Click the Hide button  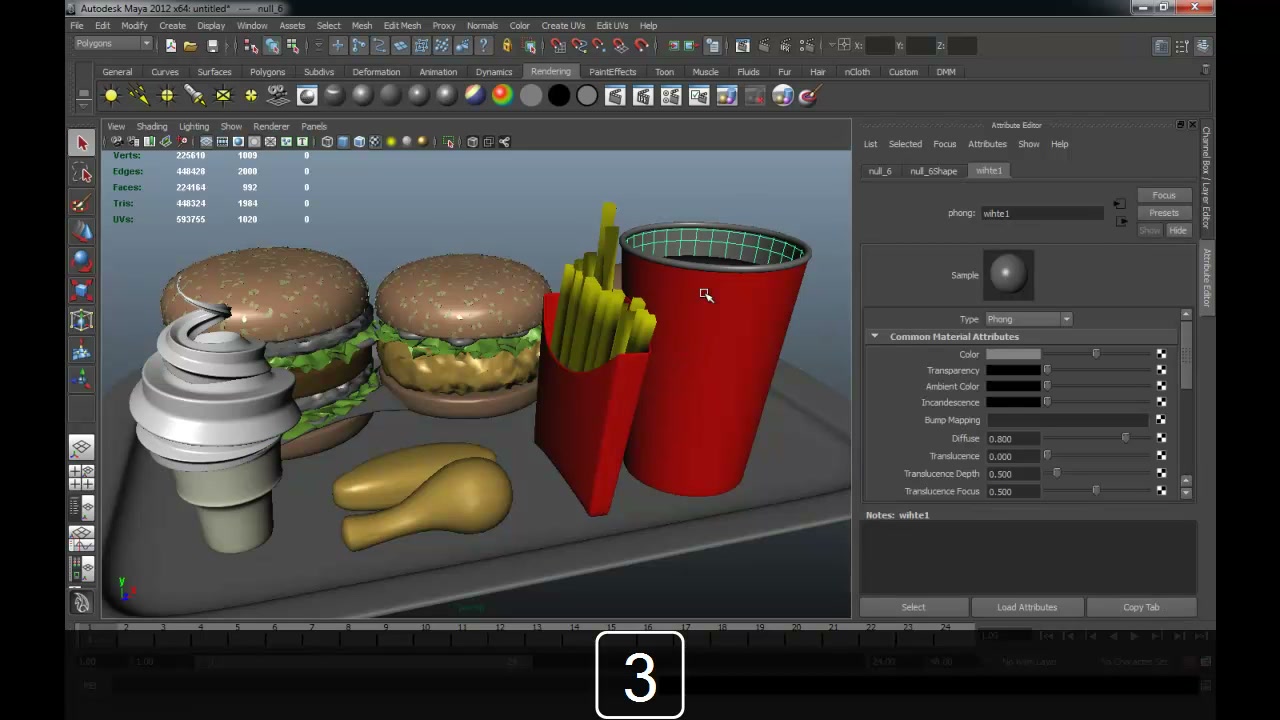tap(1178, 231)
